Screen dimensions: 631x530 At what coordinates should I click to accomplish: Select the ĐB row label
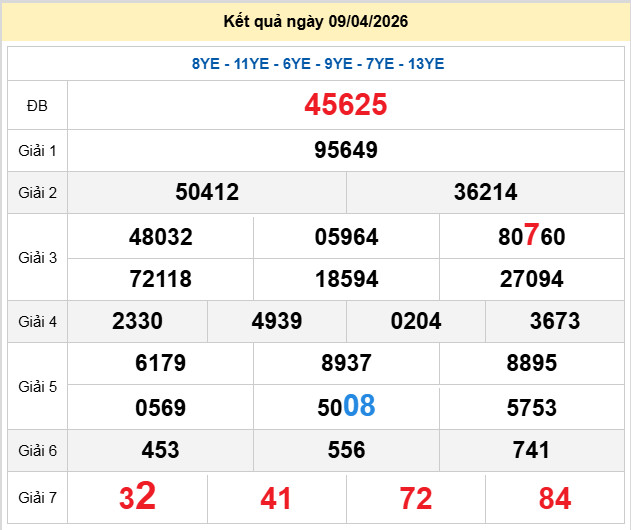coord(37,106)
